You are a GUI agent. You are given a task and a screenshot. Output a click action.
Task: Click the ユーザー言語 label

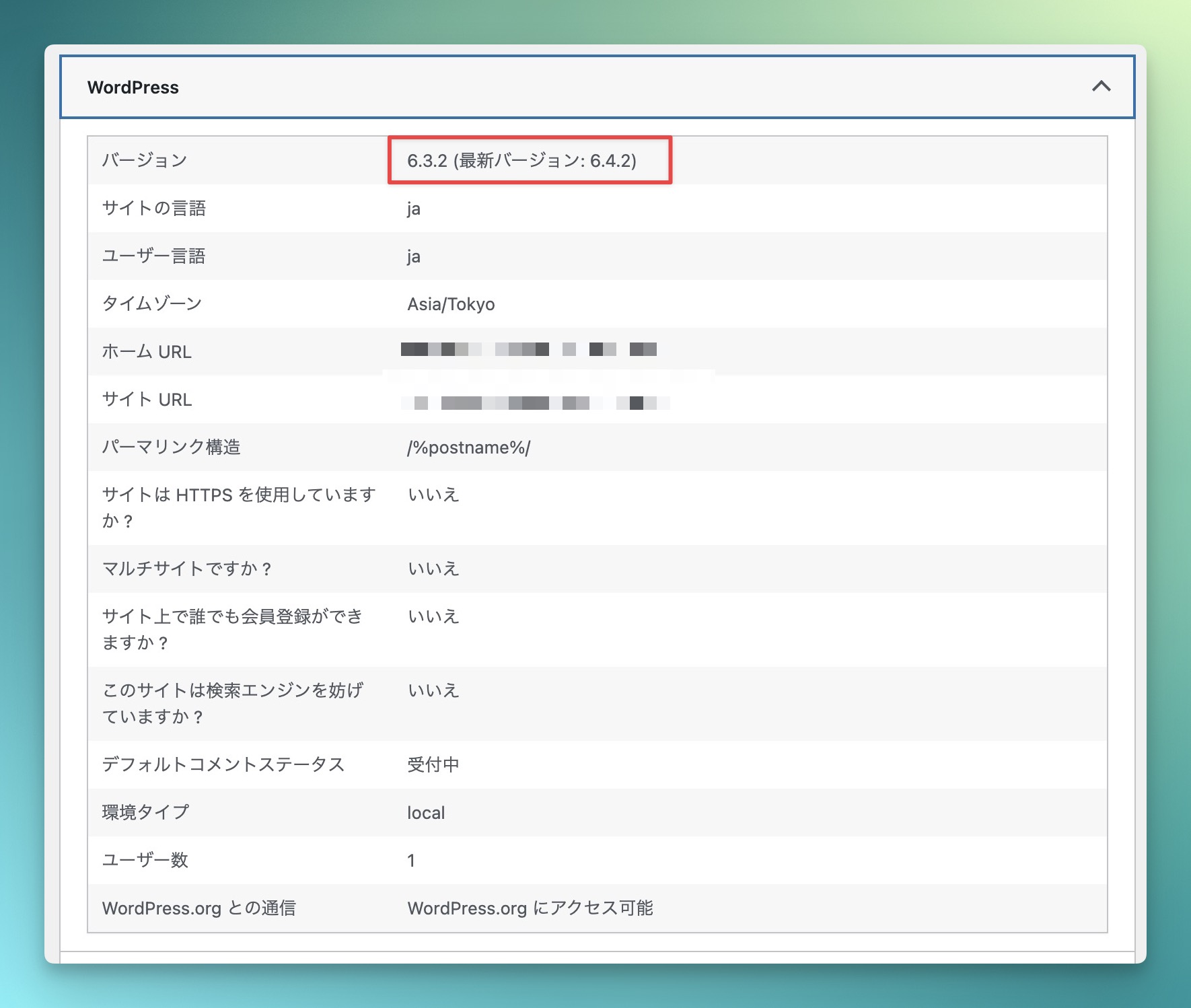tap(154, 256)
